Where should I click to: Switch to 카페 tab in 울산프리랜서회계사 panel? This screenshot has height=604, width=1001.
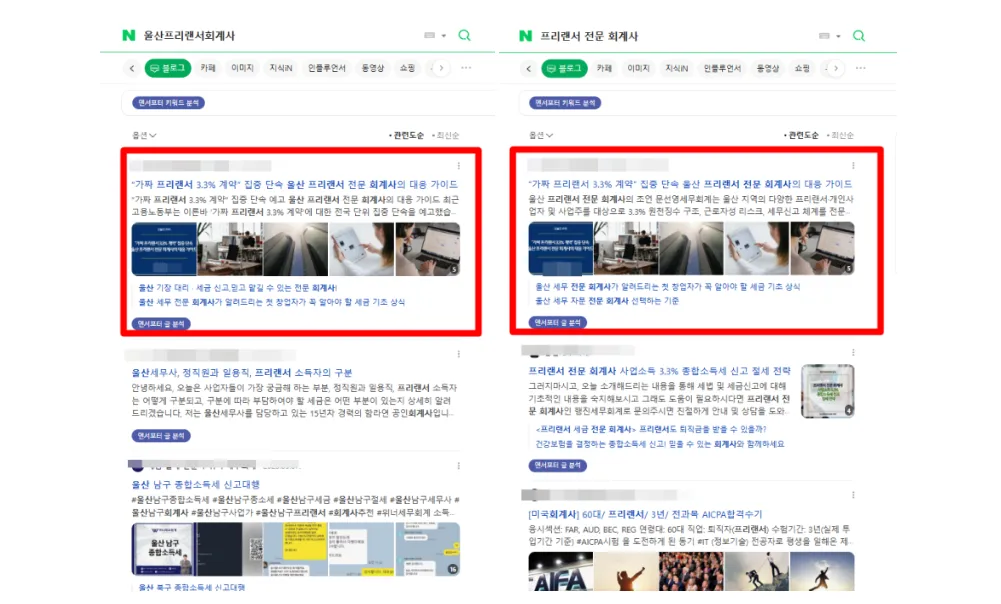click(208, 68)
